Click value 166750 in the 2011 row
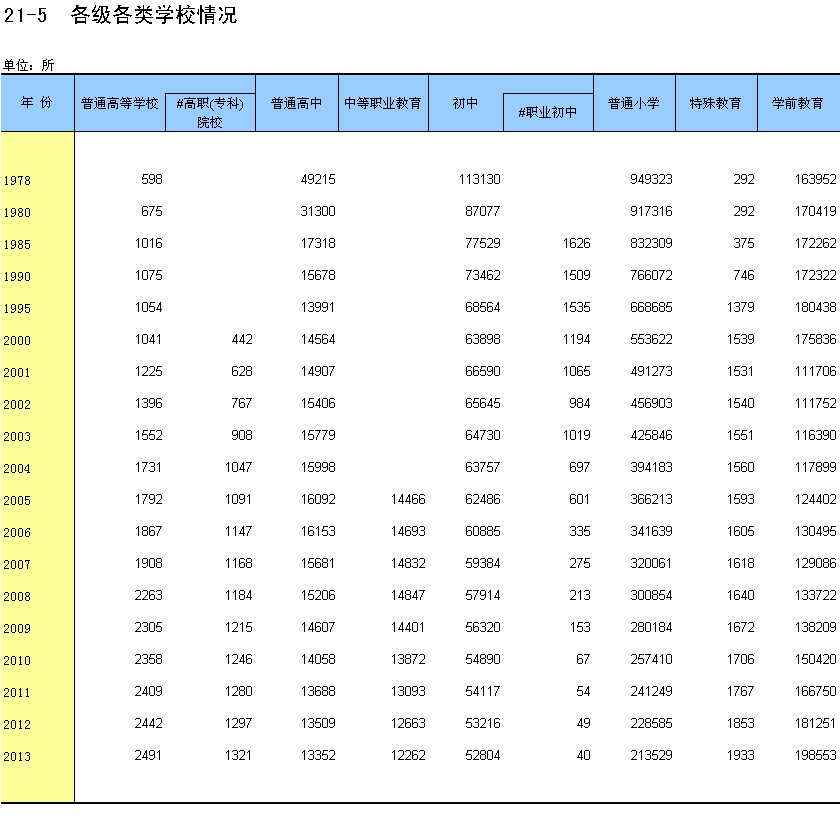This screenshot has width=840, height=836. (815, 691)
